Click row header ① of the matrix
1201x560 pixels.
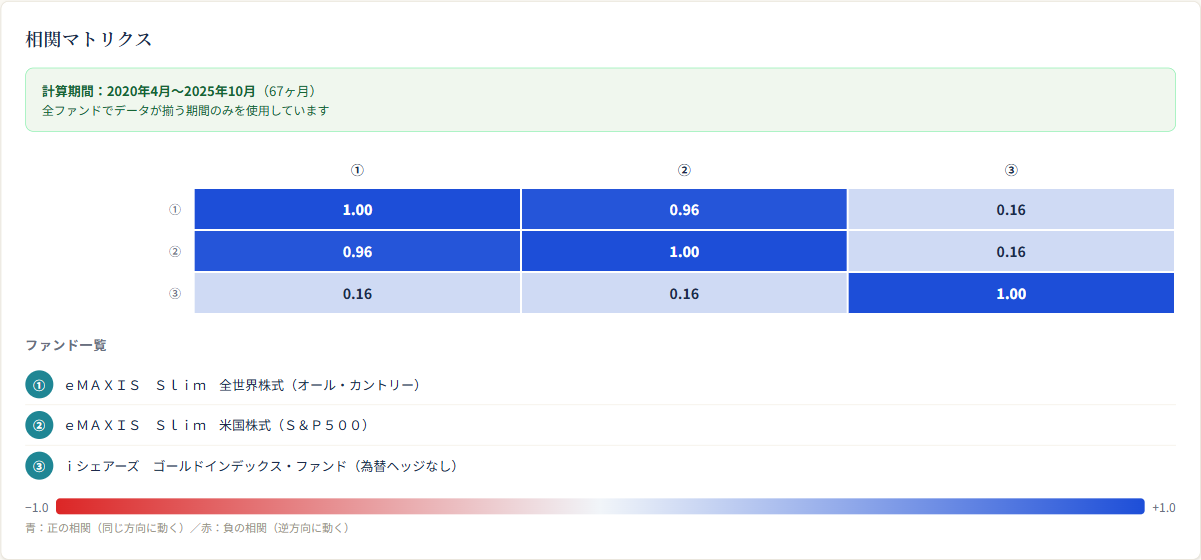click(175, 210)
